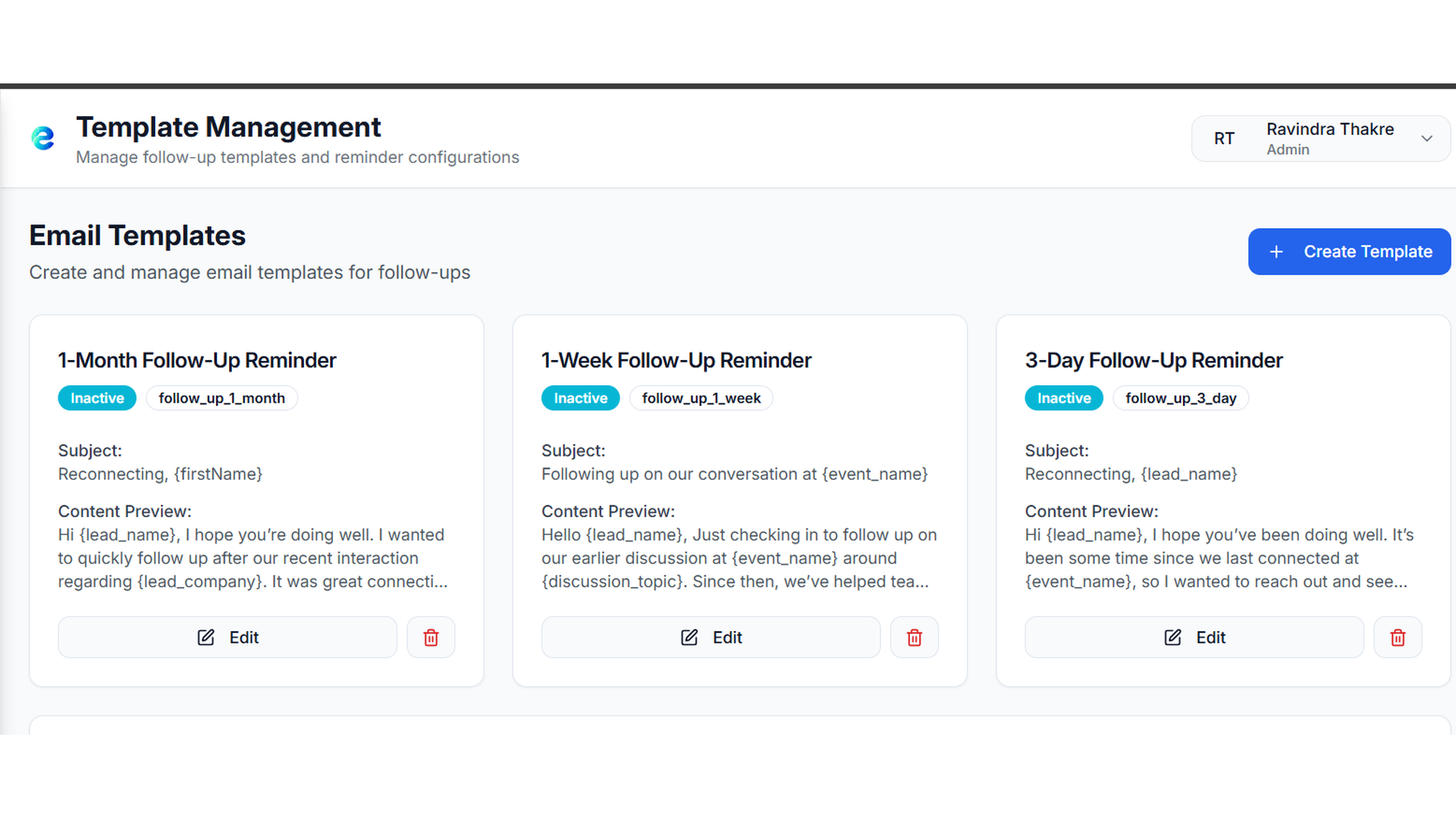Toggle the Inactive badge on 1-Week template
The height and width of the screenshot is (819, 1456).
[x=580, y=397]
